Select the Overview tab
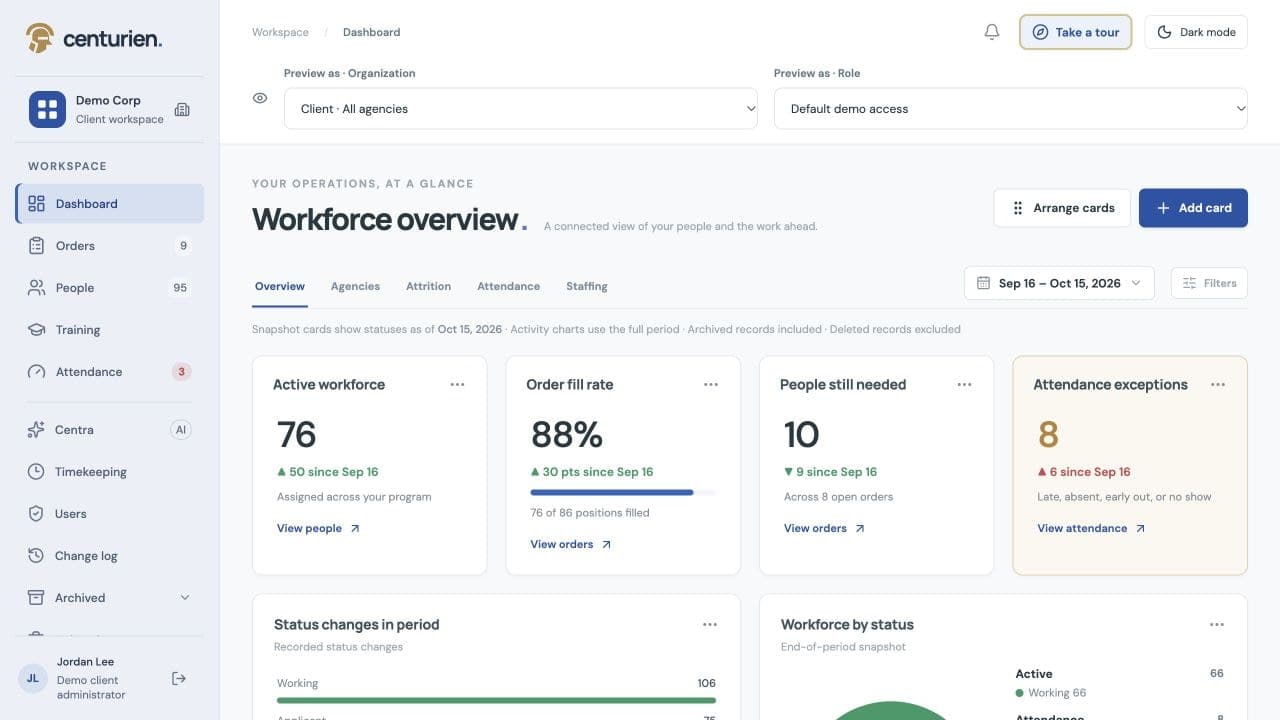Viewport: 1280px width, 720px height. (280, 286)
